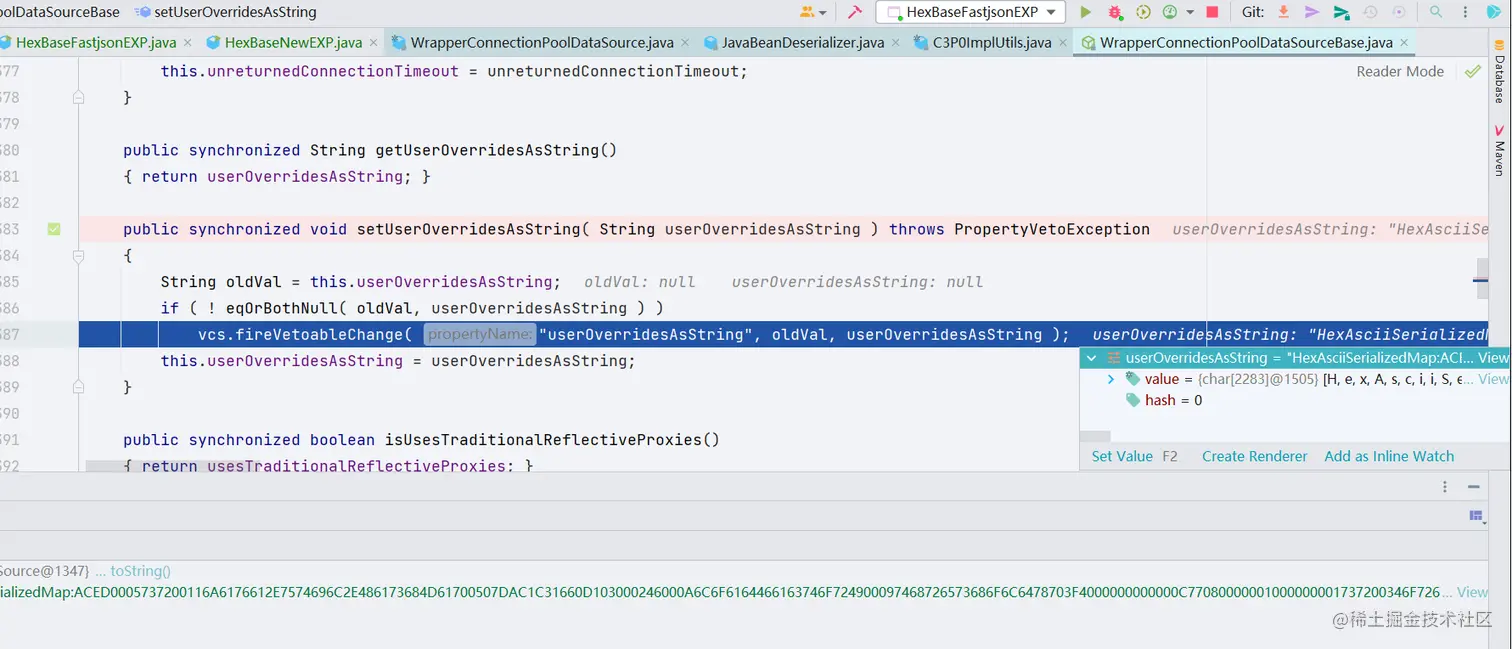
Task: Enable Reader Mode in the editor
Action: click(1400, 71)
